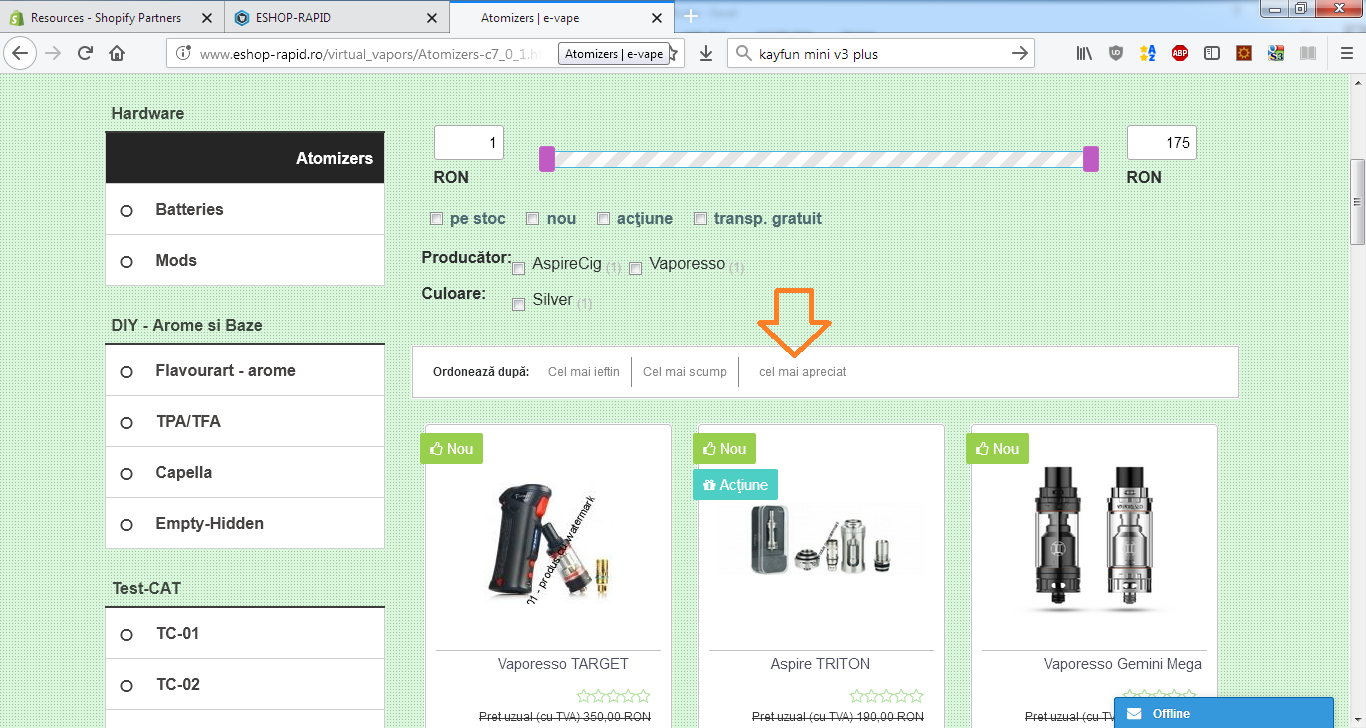Check the Silver color checkbox
The width and height of the screenshot is (1366, 728).
[518, 305]
